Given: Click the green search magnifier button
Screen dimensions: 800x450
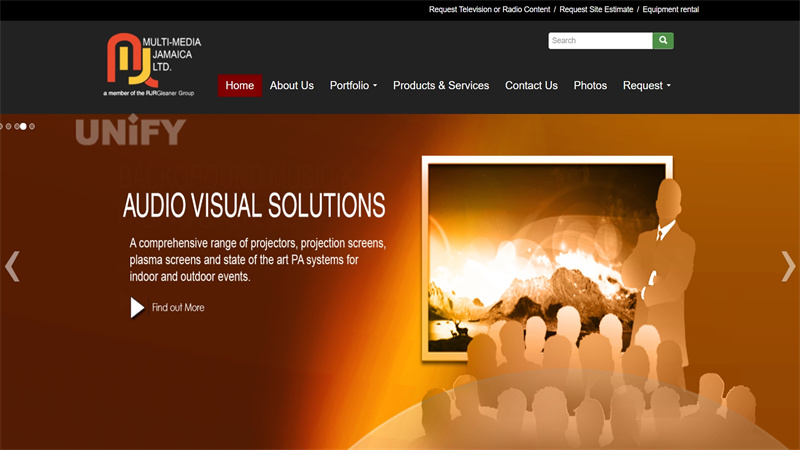Looking at the screenshot, I should point(663,41).
